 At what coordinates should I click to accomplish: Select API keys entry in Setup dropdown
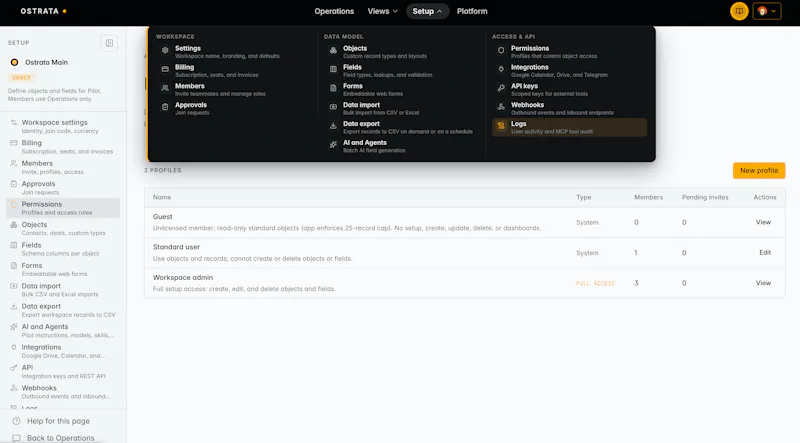click(x=569, y=90)
